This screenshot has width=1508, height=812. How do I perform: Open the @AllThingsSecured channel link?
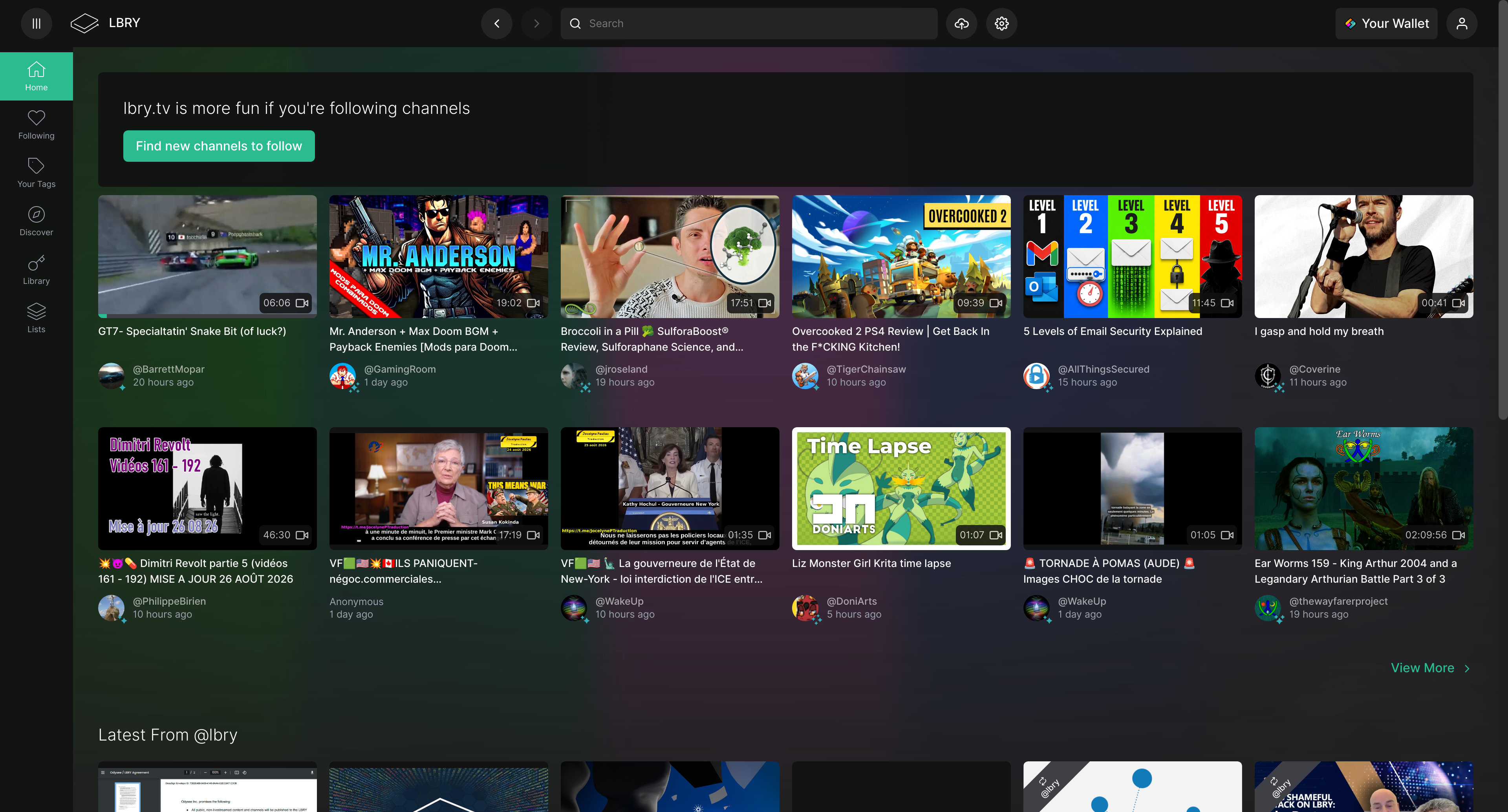[x=1104, y=369]
